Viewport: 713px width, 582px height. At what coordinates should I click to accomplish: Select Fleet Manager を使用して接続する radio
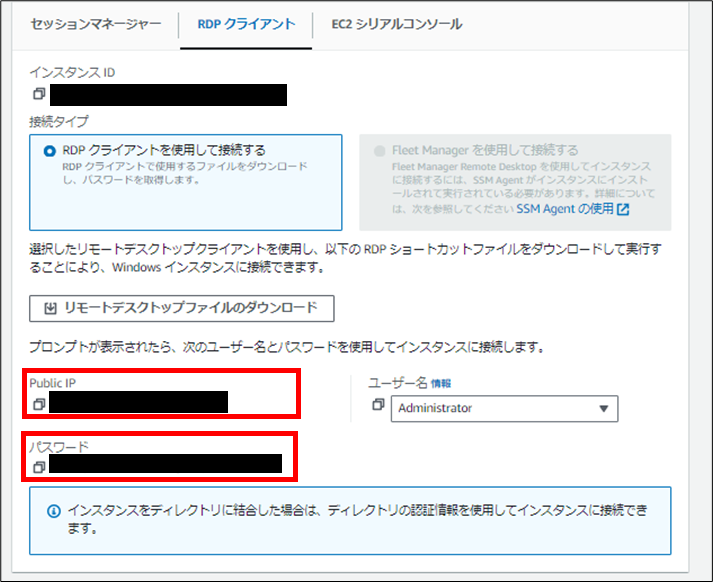[379, 151]
